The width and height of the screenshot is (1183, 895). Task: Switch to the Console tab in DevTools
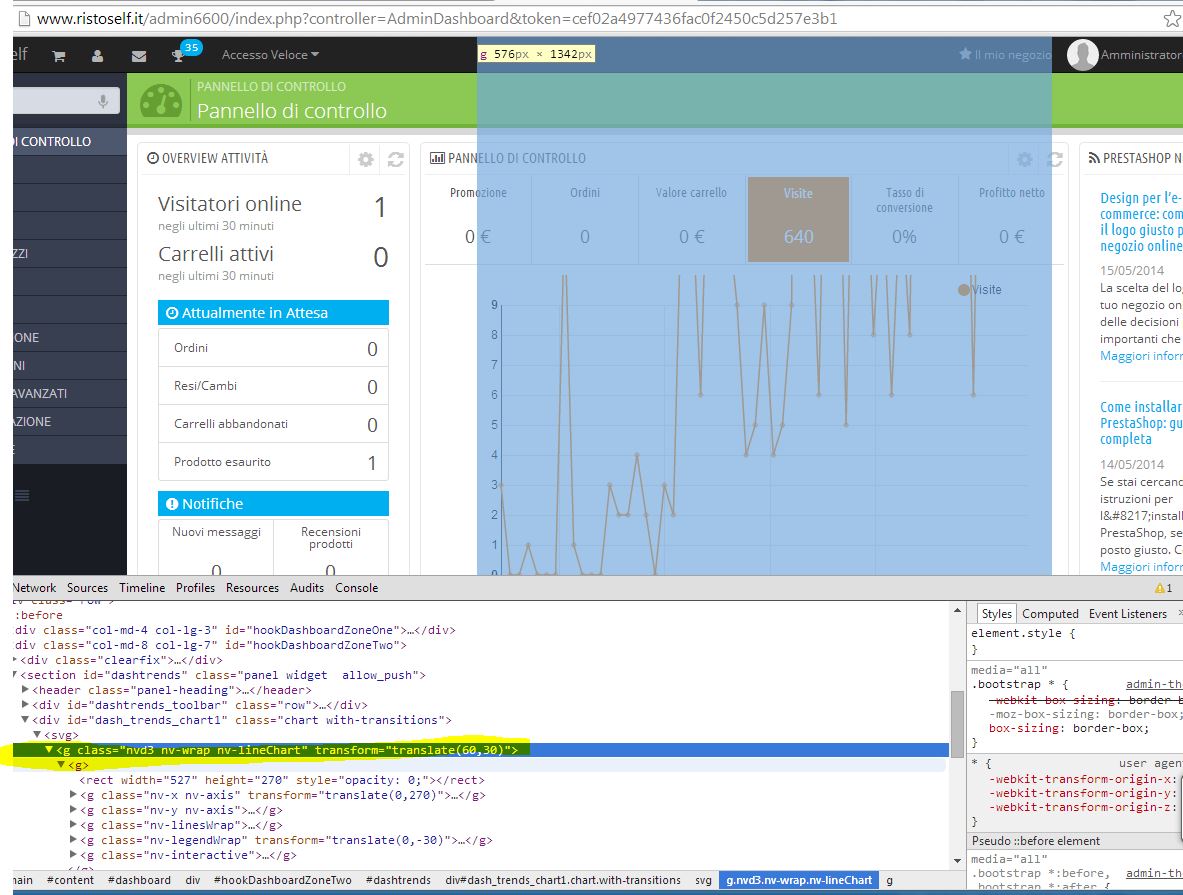356,588
